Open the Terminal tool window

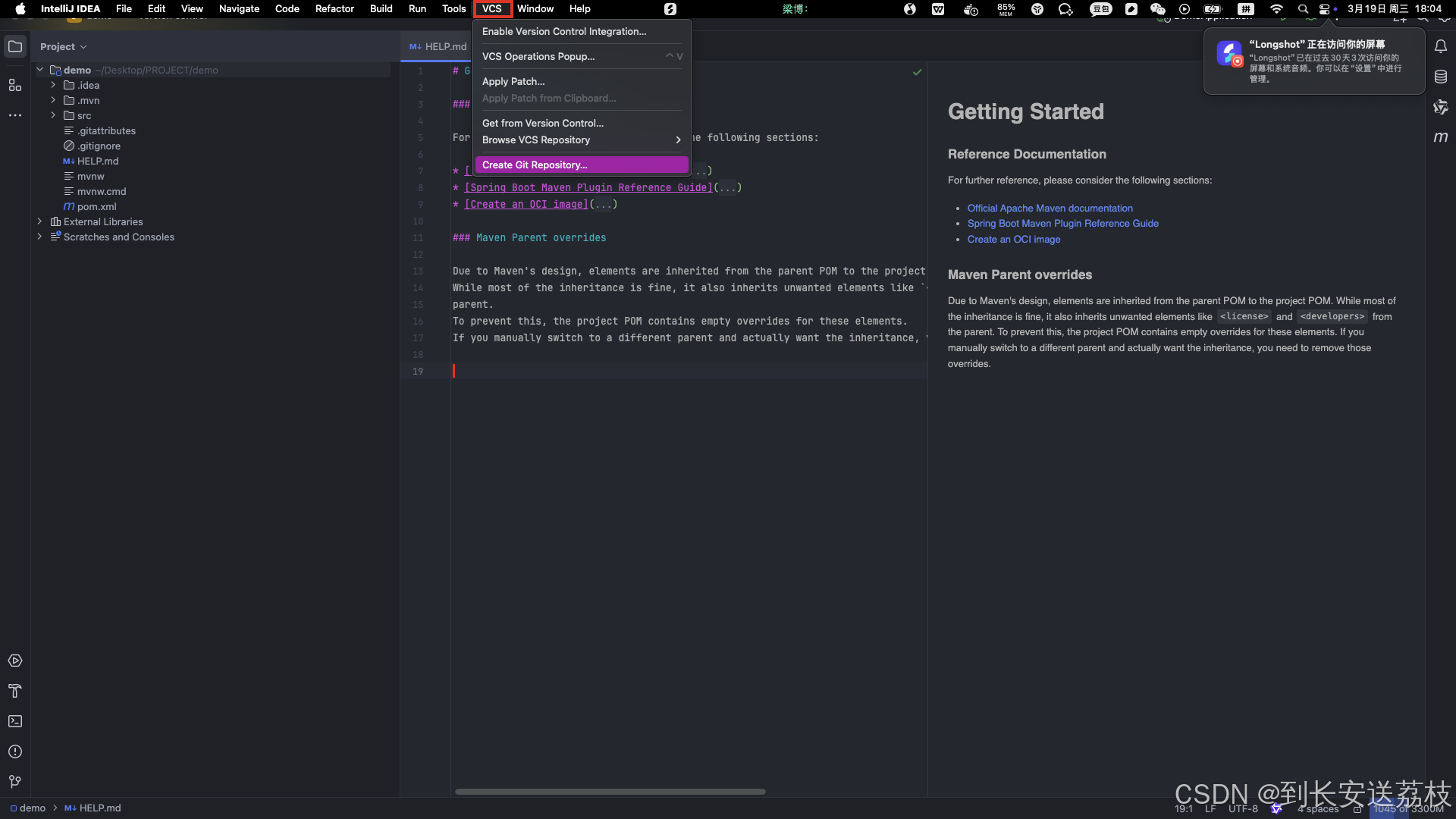point(15,721)
